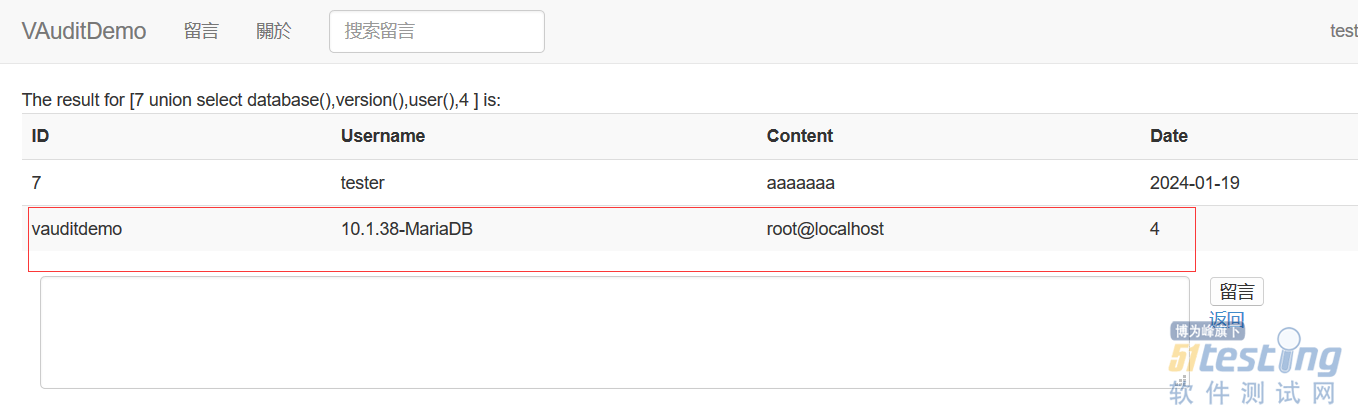The image size is (1358, 411).
Task: Open the VAuditDemo brand home link
Action: tap(84, 31)
